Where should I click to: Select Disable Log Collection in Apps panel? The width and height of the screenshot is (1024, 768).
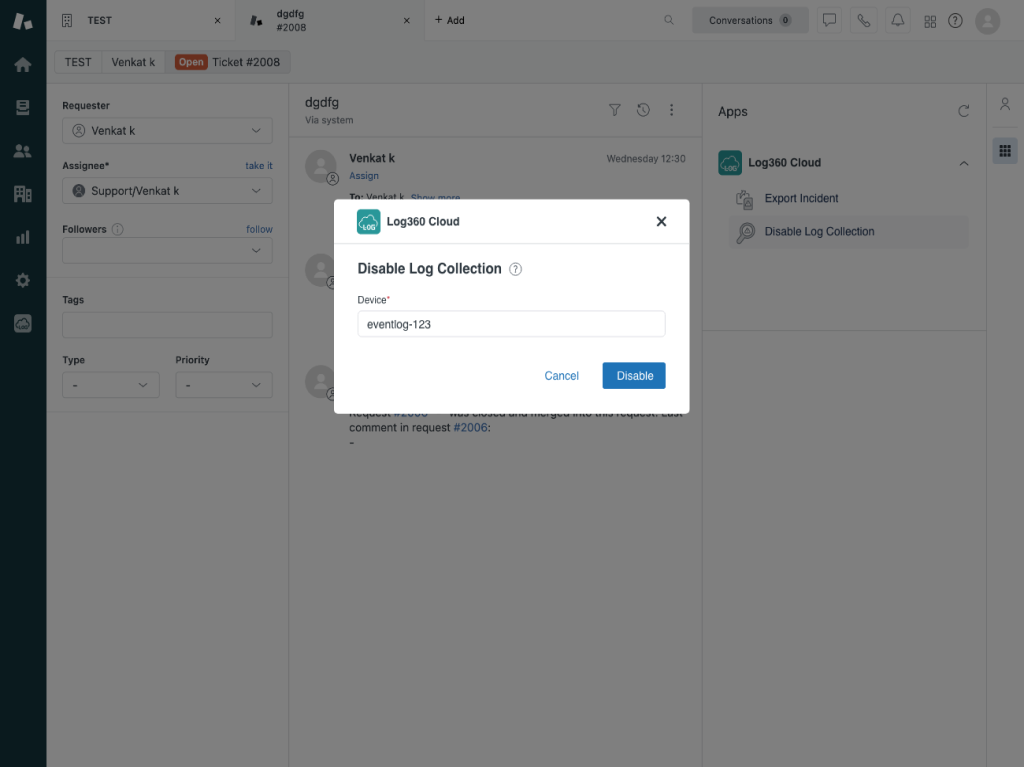[x=849, y=232]
